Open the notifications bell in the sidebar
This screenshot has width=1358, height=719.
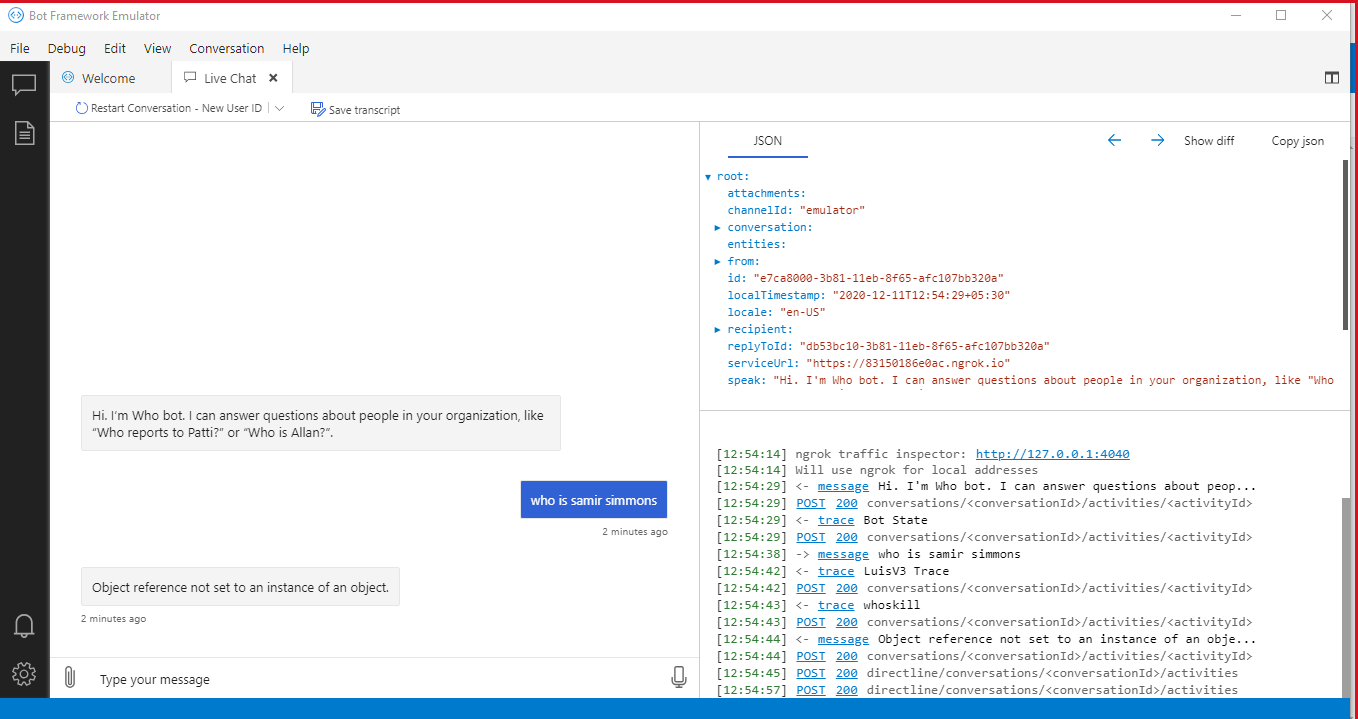(x=24, y=625)
